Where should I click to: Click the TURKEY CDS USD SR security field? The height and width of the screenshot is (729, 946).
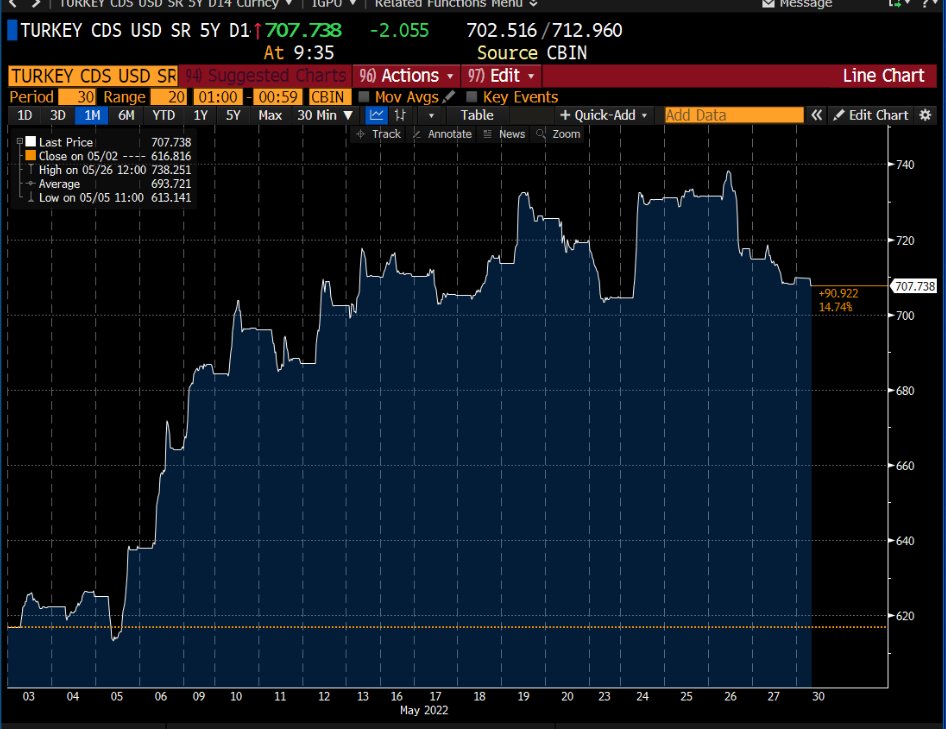tap(93, 75)
